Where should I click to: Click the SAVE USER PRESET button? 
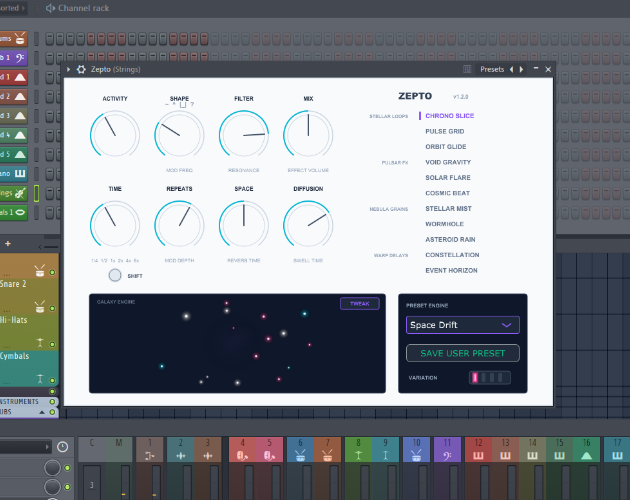pos(463,353)
